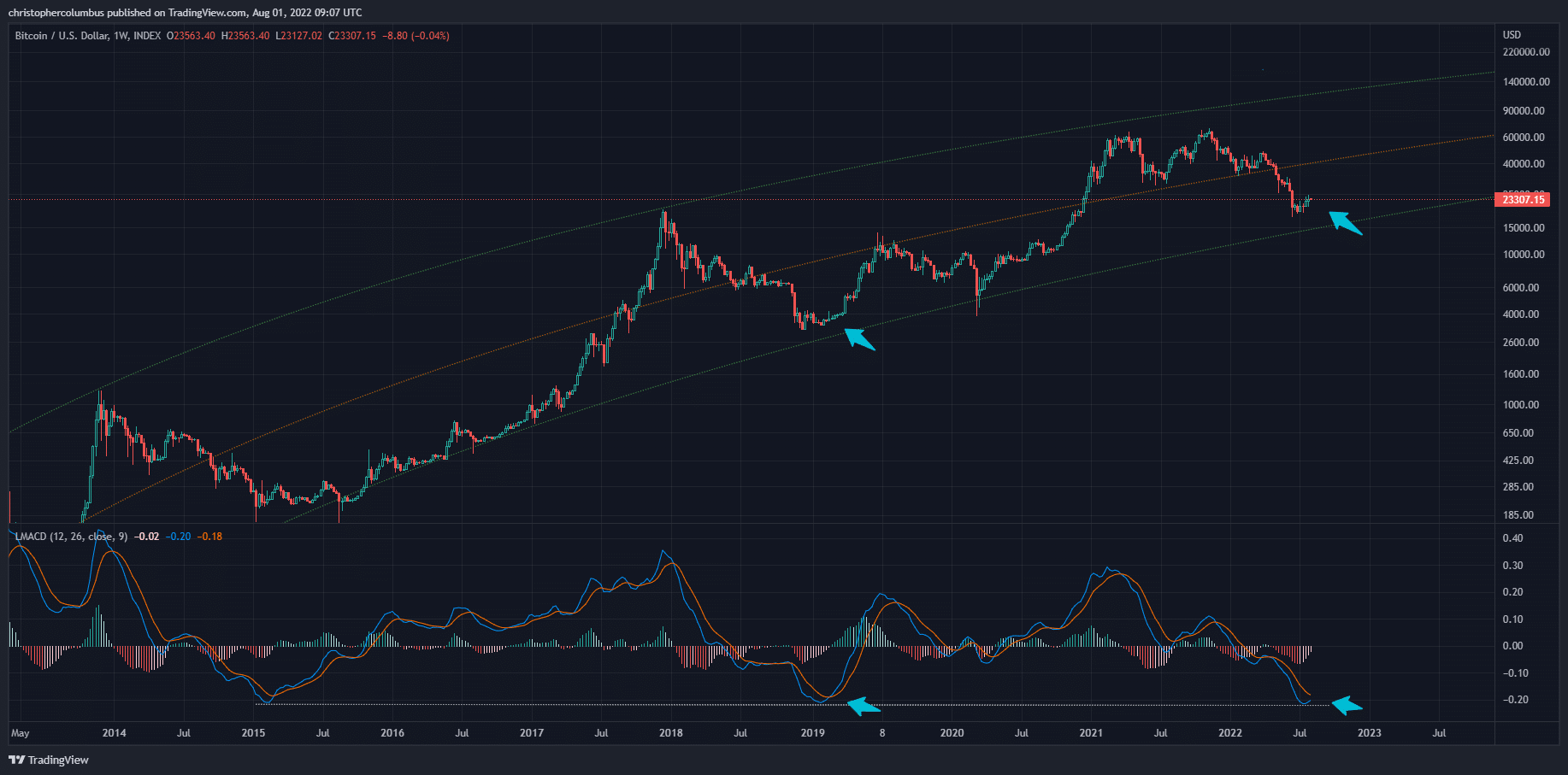The width and height of the screenshot is (1568, 775).
Task: Click the 2020 label on time axis
Action: (x=952, y=733)
